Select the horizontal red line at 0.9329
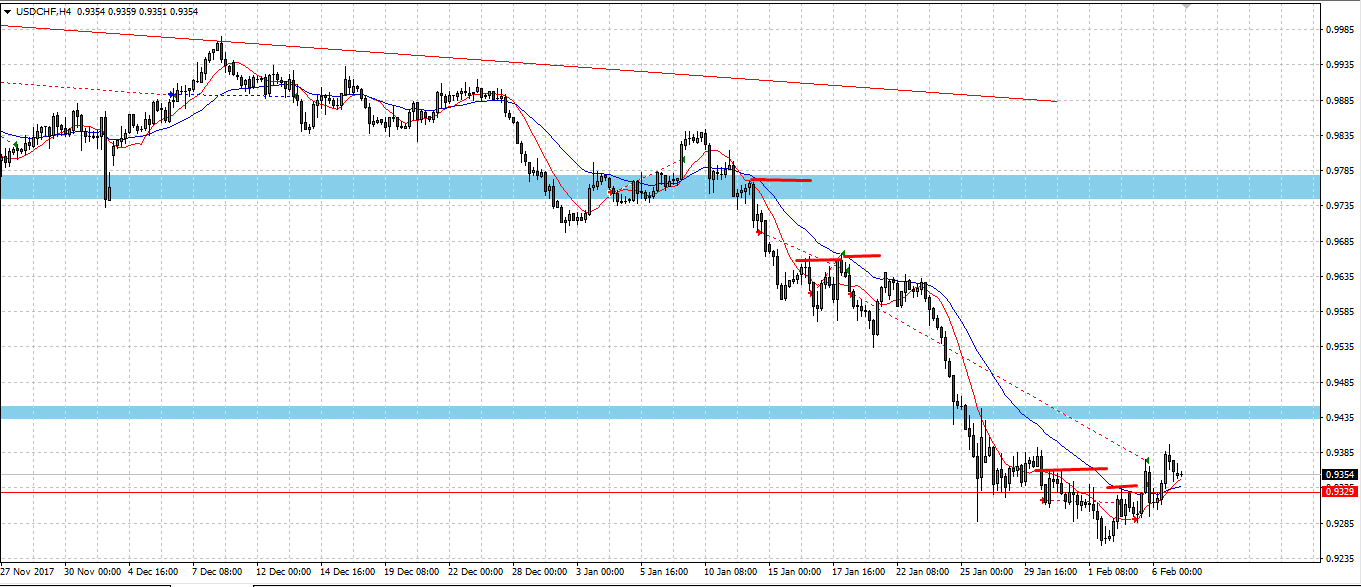 [660, 492]
